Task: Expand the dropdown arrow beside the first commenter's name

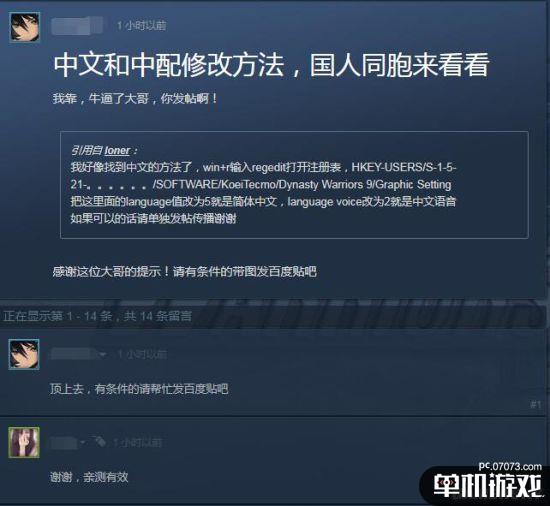Action: coord(103,355)
